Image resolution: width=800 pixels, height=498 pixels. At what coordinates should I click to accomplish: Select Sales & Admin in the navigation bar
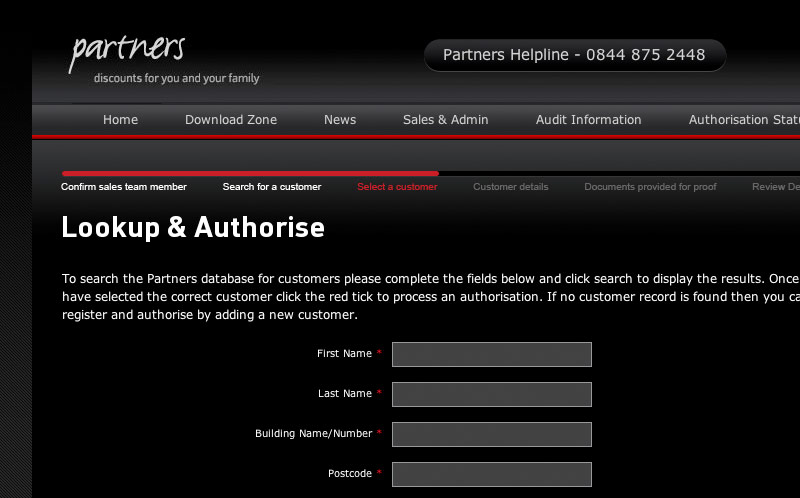click(446, 120)
